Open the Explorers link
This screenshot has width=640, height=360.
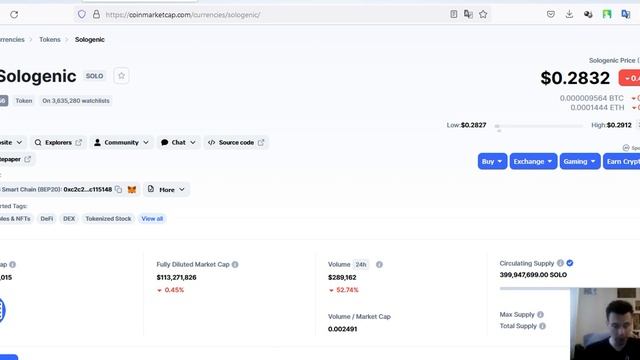[58, 142]
